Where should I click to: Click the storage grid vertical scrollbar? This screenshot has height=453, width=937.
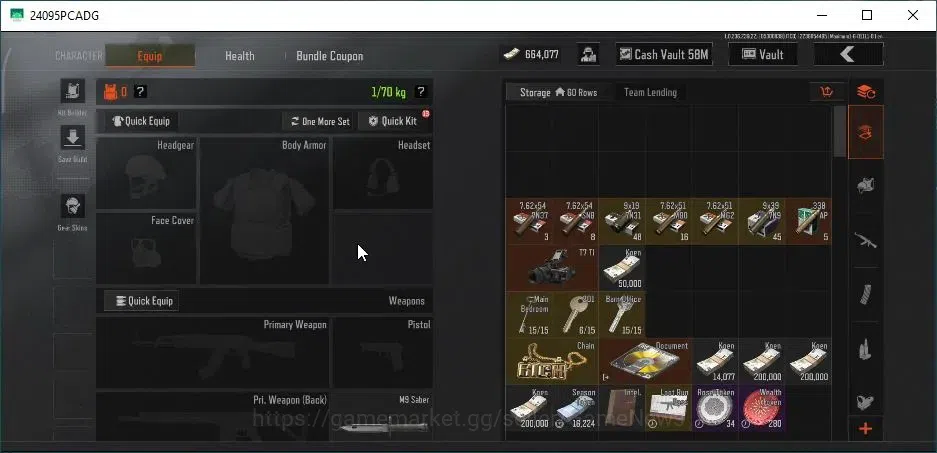[x=840, y=131]
